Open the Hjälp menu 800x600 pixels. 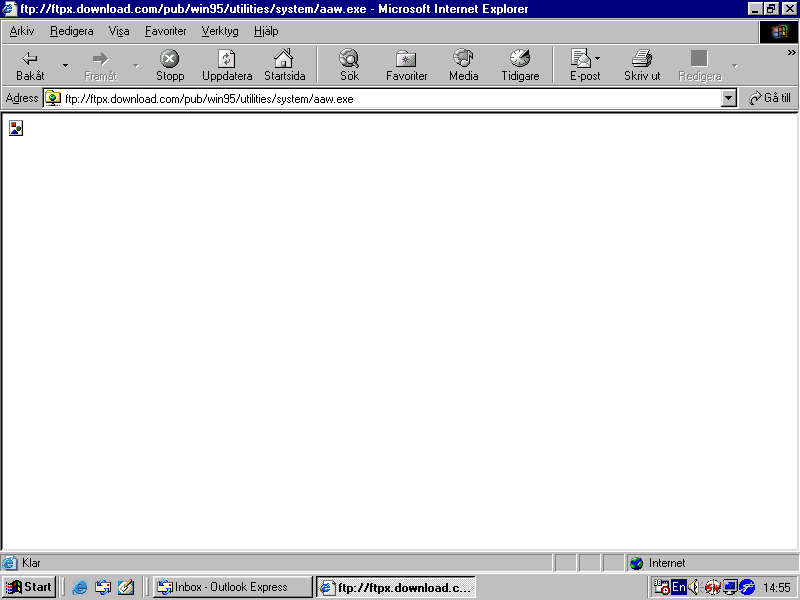tap(266, 32)
